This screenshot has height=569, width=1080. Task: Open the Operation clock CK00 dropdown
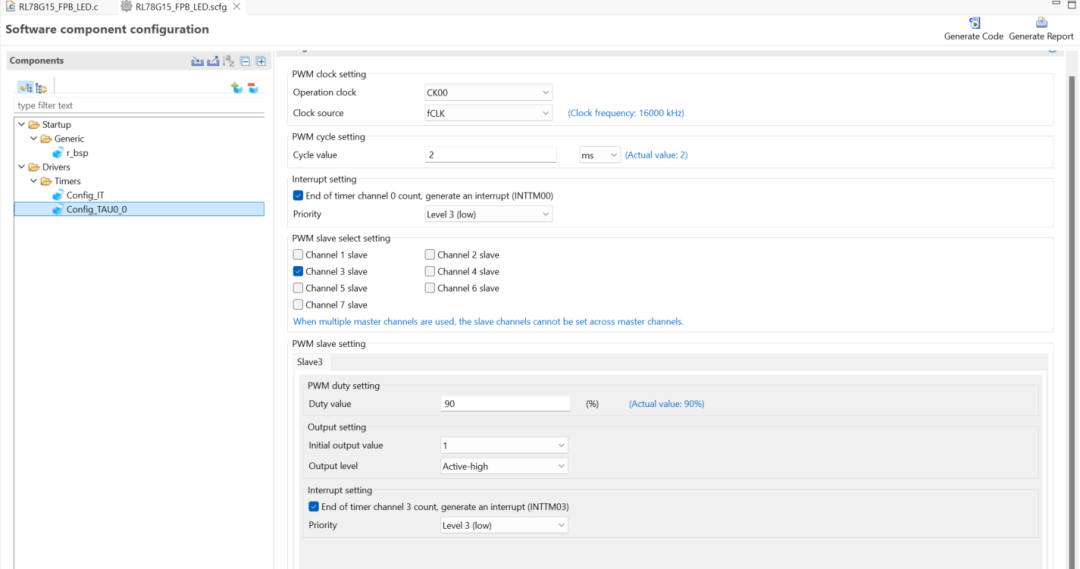pyautogui.click(x=488, y=93)
